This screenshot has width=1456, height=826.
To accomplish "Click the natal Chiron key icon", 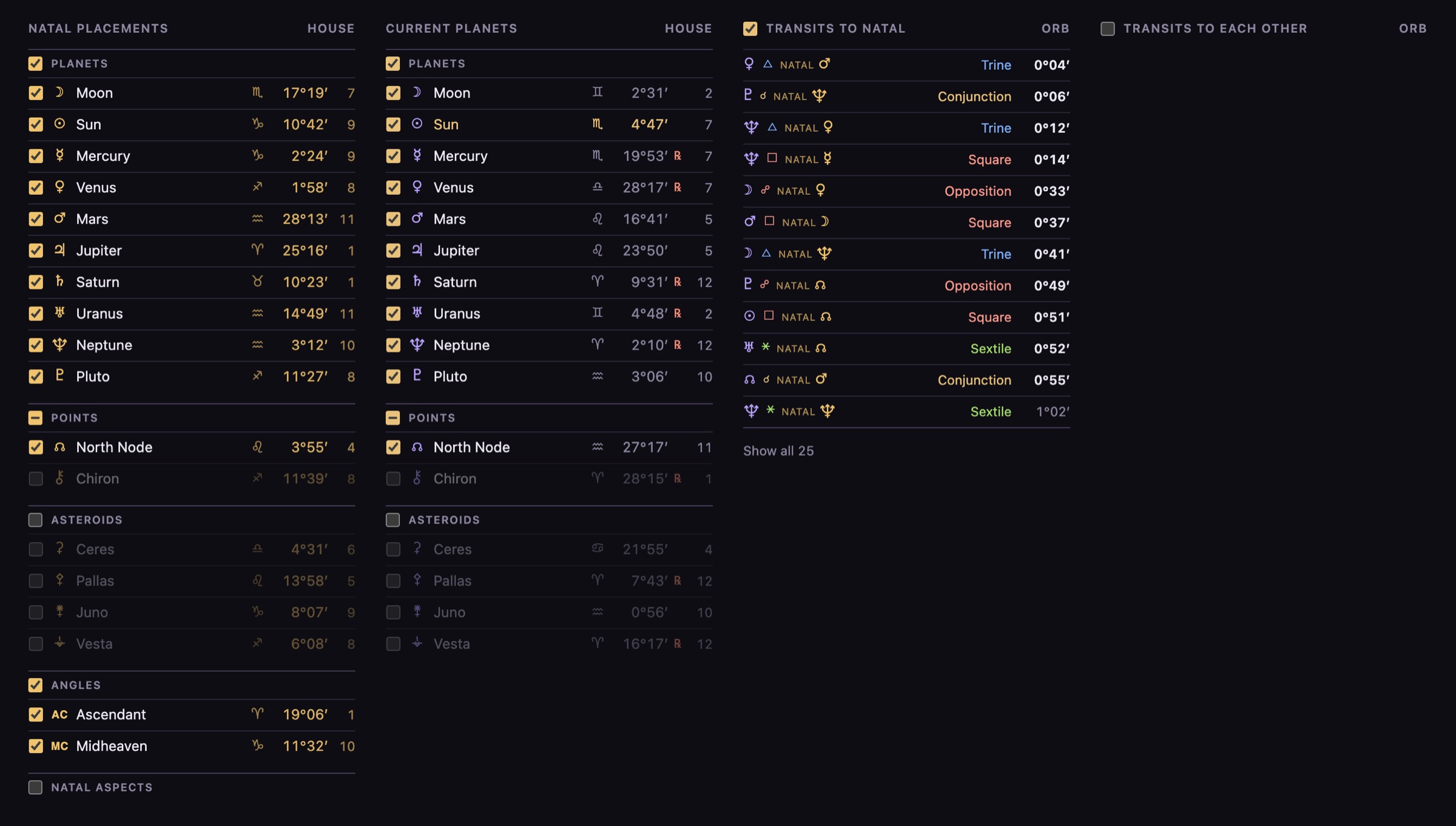I will (x=59, y=478).
